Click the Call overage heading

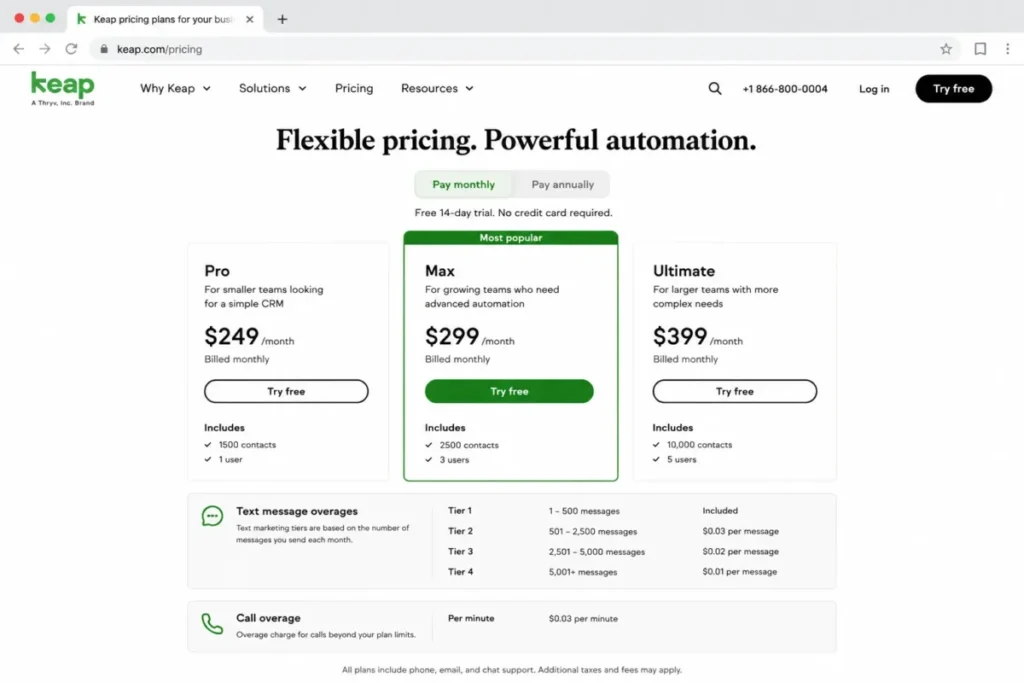point(268,618)
